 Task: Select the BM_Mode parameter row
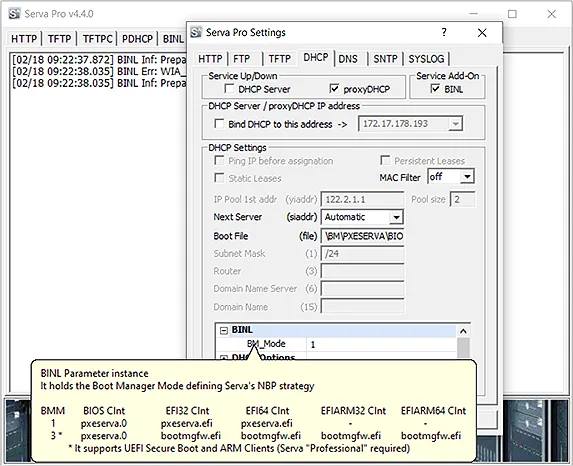pos(266,344)
